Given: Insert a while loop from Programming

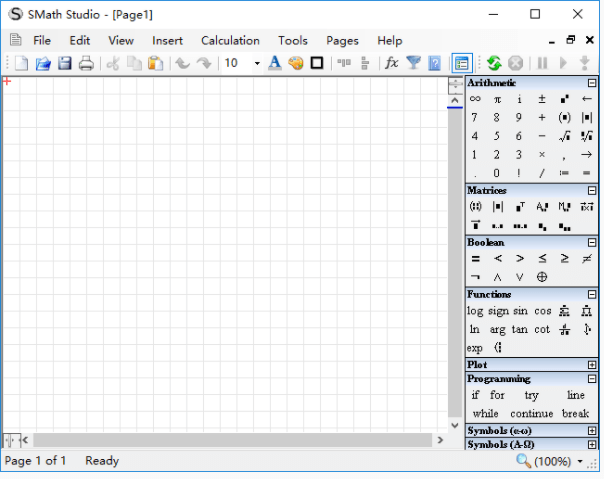Looking at the screenshot, I should pos(485,413).
